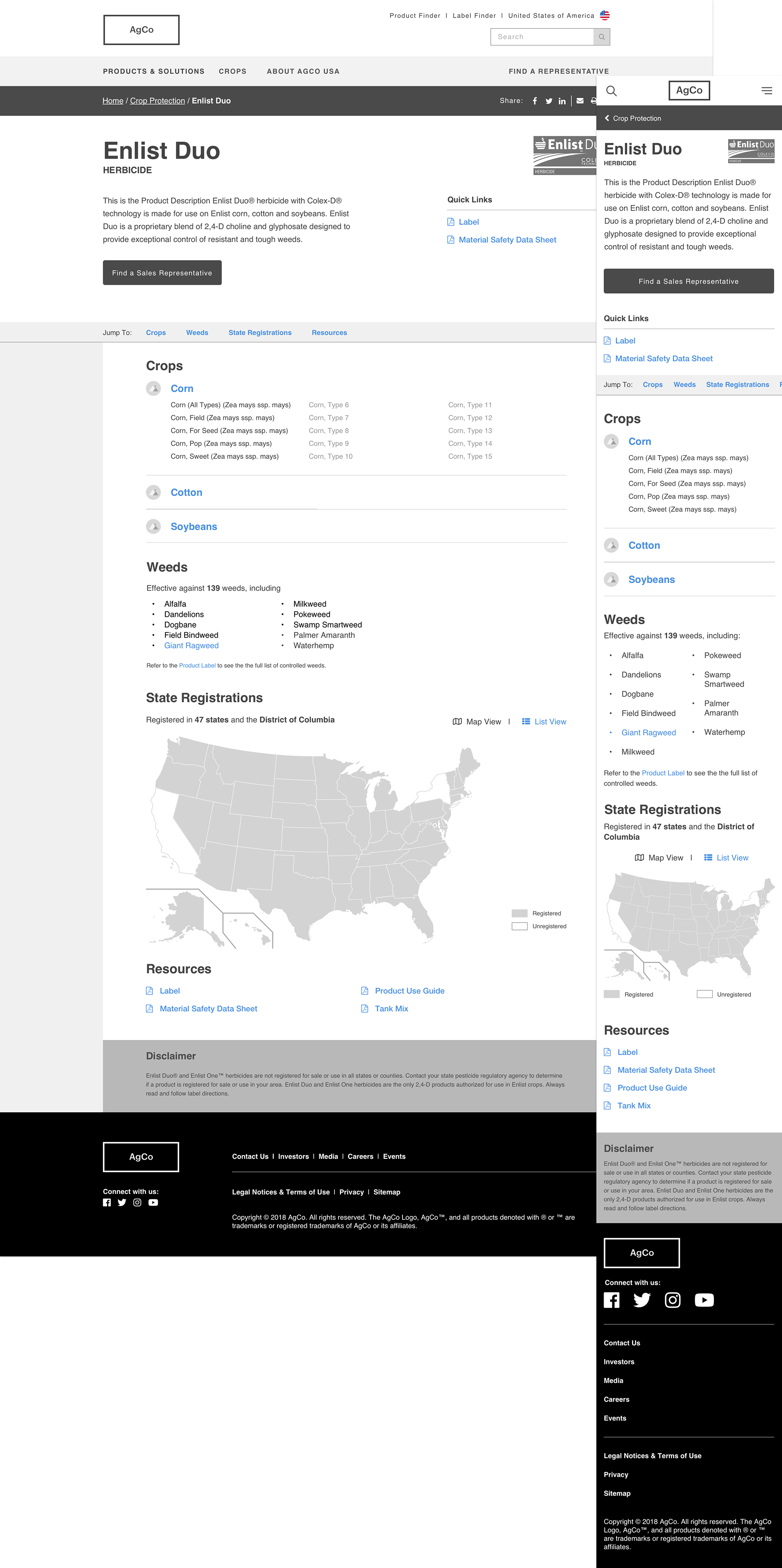Click the desktop Map View icon
Viewport: 782px width, 1568px height.
point(457,722)
